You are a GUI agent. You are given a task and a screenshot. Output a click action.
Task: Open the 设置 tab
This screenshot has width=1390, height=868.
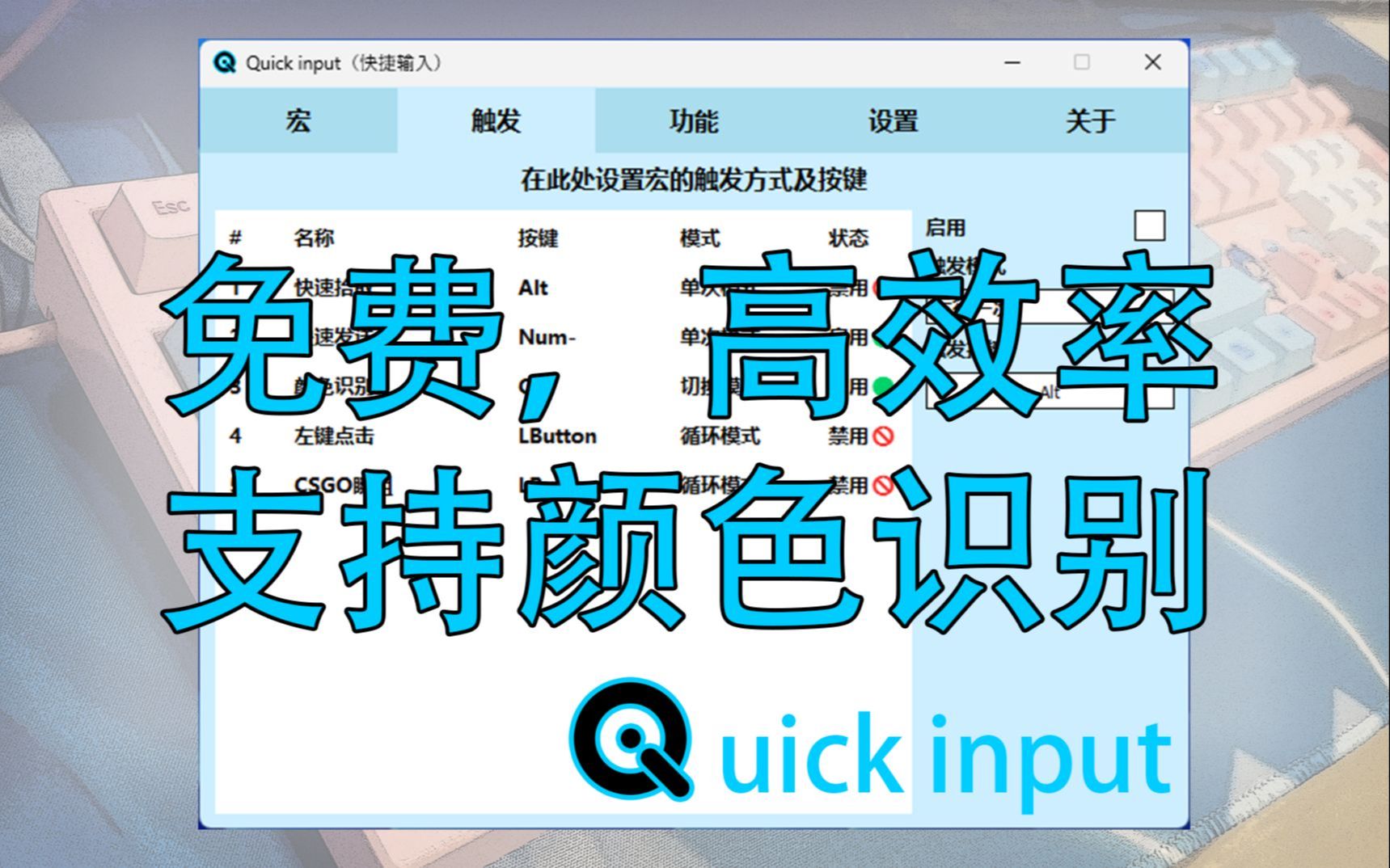point(894,121)
